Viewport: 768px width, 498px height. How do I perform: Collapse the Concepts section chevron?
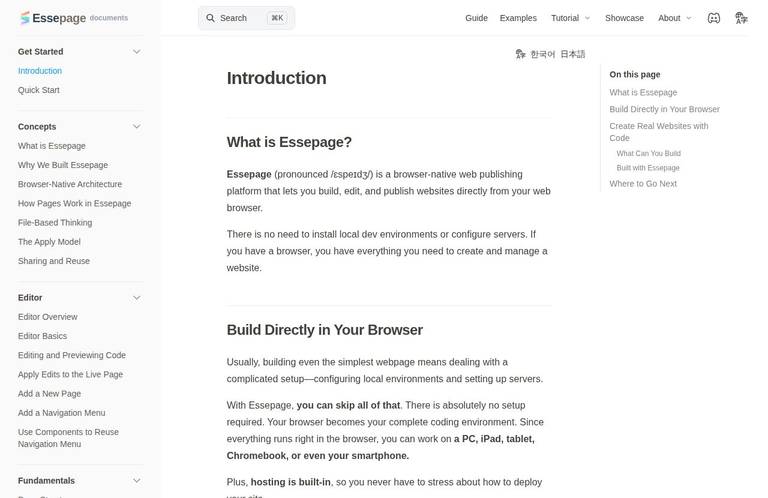tap(137, 126)
